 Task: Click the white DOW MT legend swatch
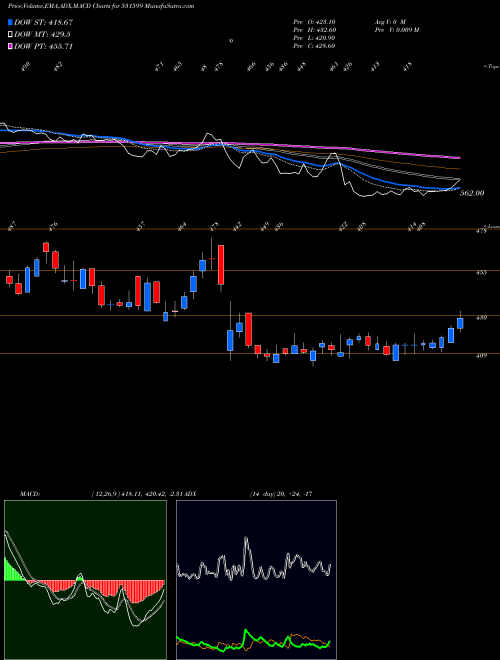click(11, 34)
